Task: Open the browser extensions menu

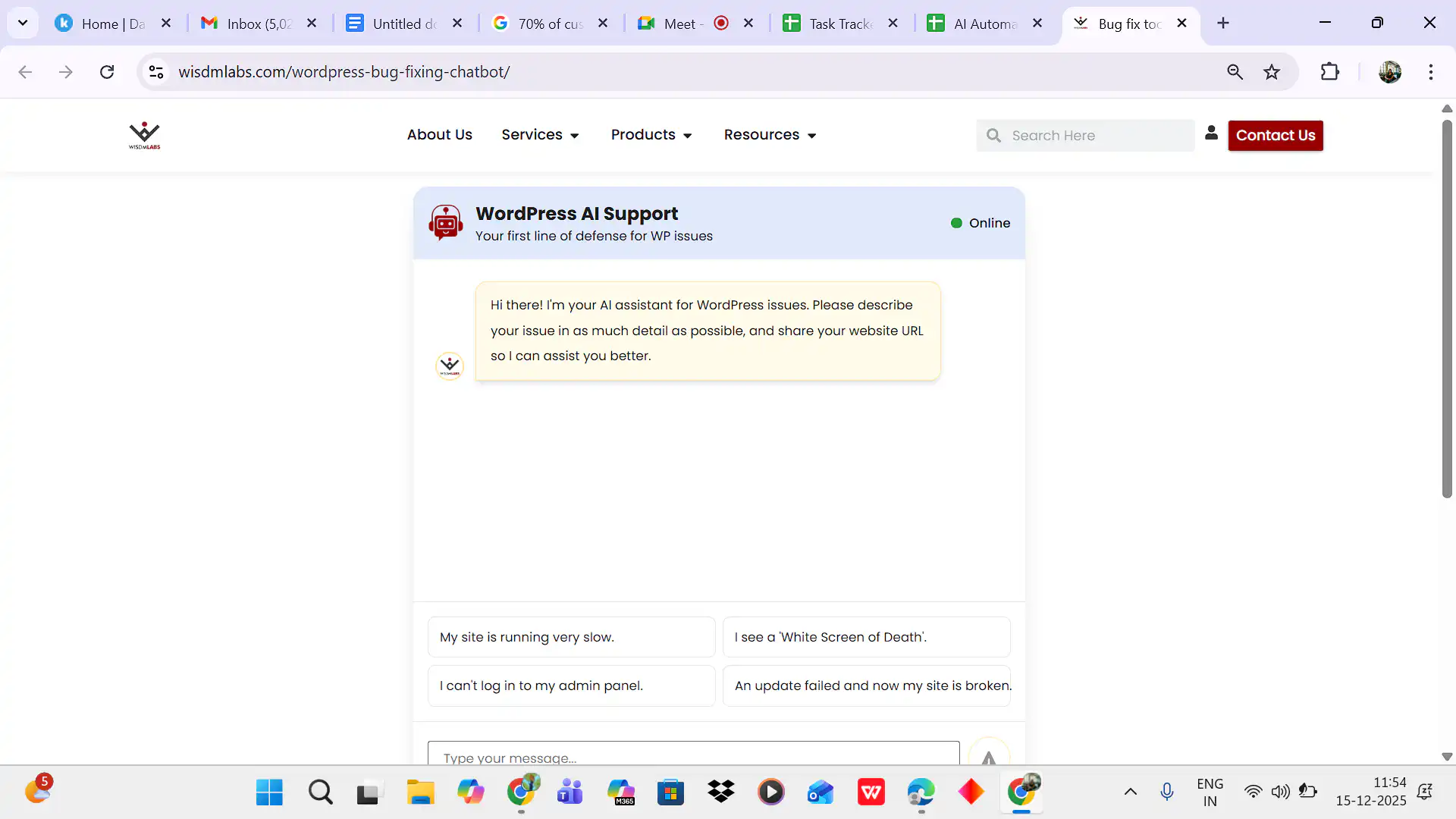Action: click(1330, 72)
